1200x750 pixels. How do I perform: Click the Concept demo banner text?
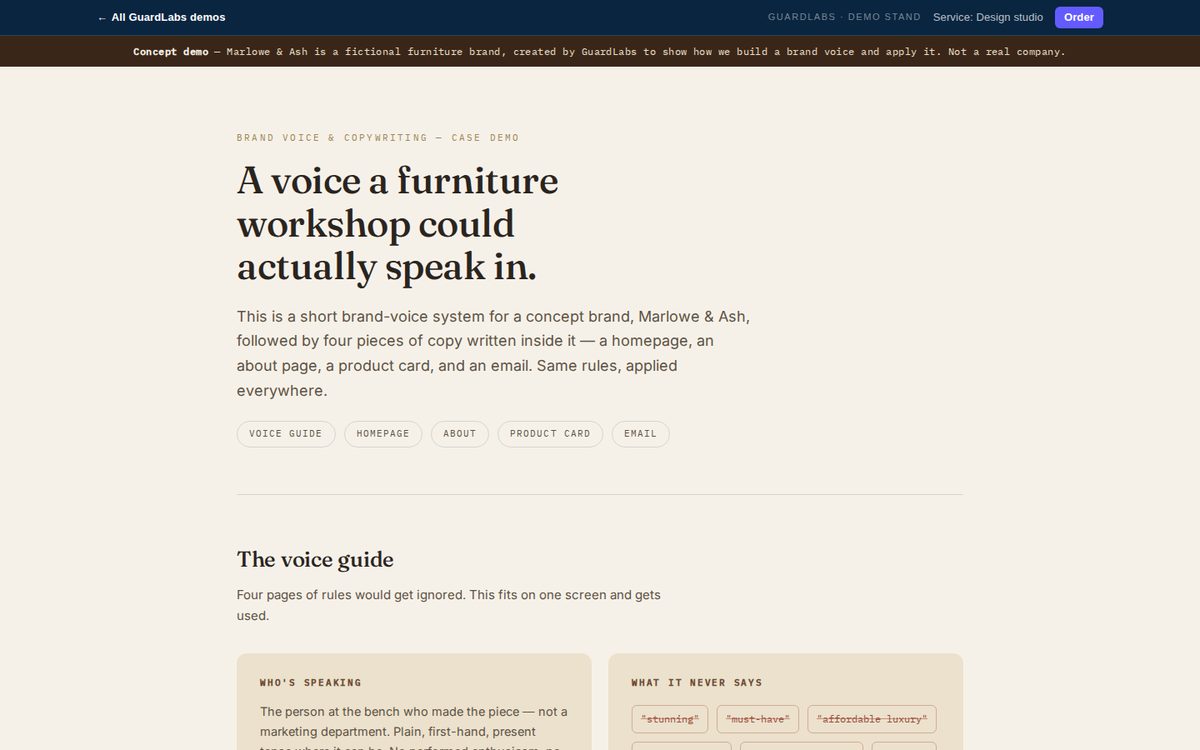pyautogui.click(x=599, y=51)
